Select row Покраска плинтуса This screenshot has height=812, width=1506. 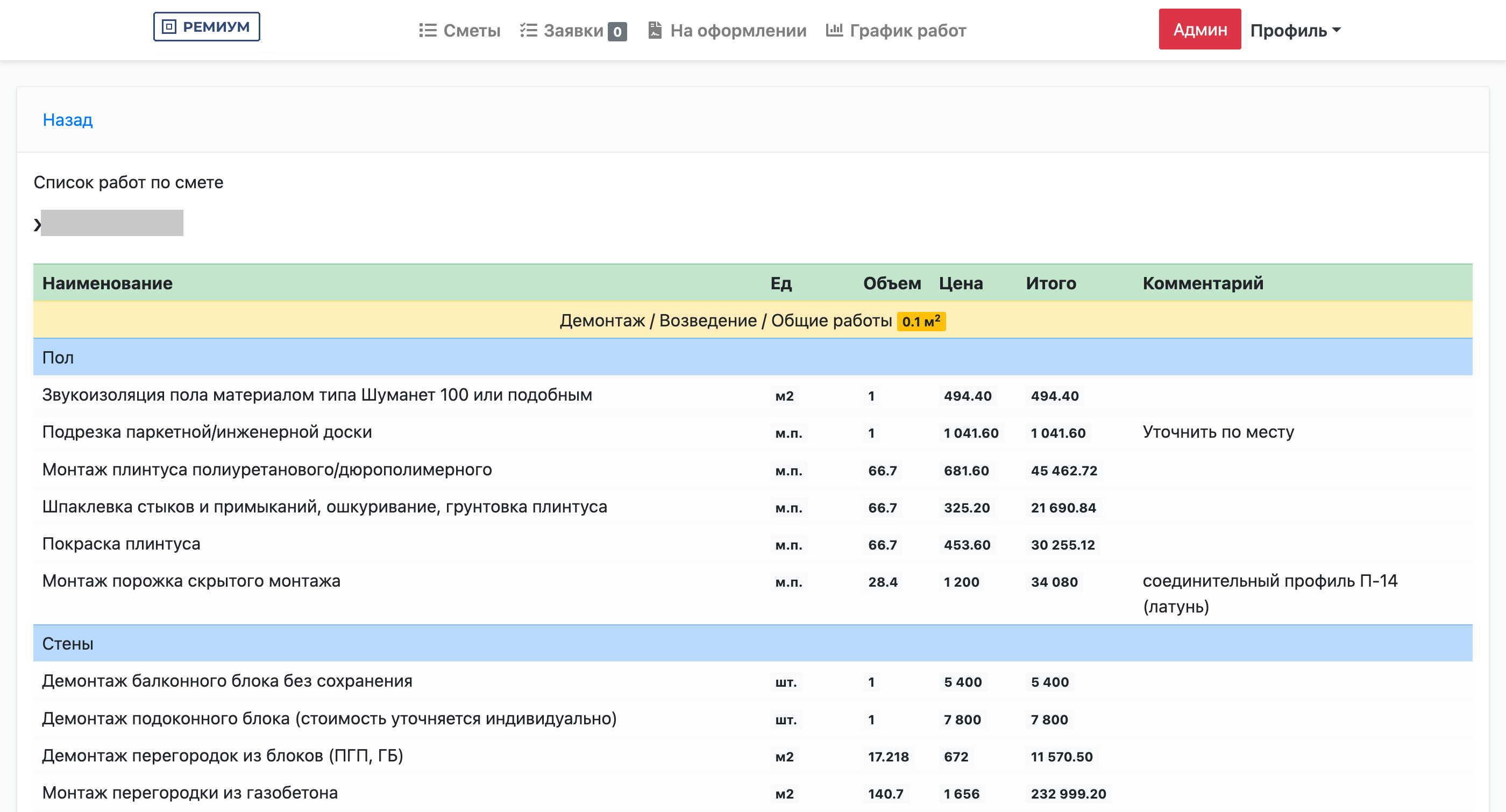[x=752, y=544]
